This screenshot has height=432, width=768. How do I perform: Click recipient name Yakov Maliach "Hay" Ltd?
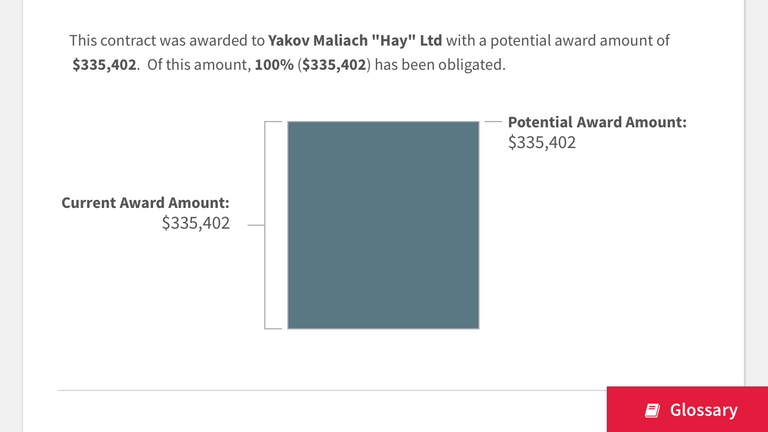click(x=355, y=41)
